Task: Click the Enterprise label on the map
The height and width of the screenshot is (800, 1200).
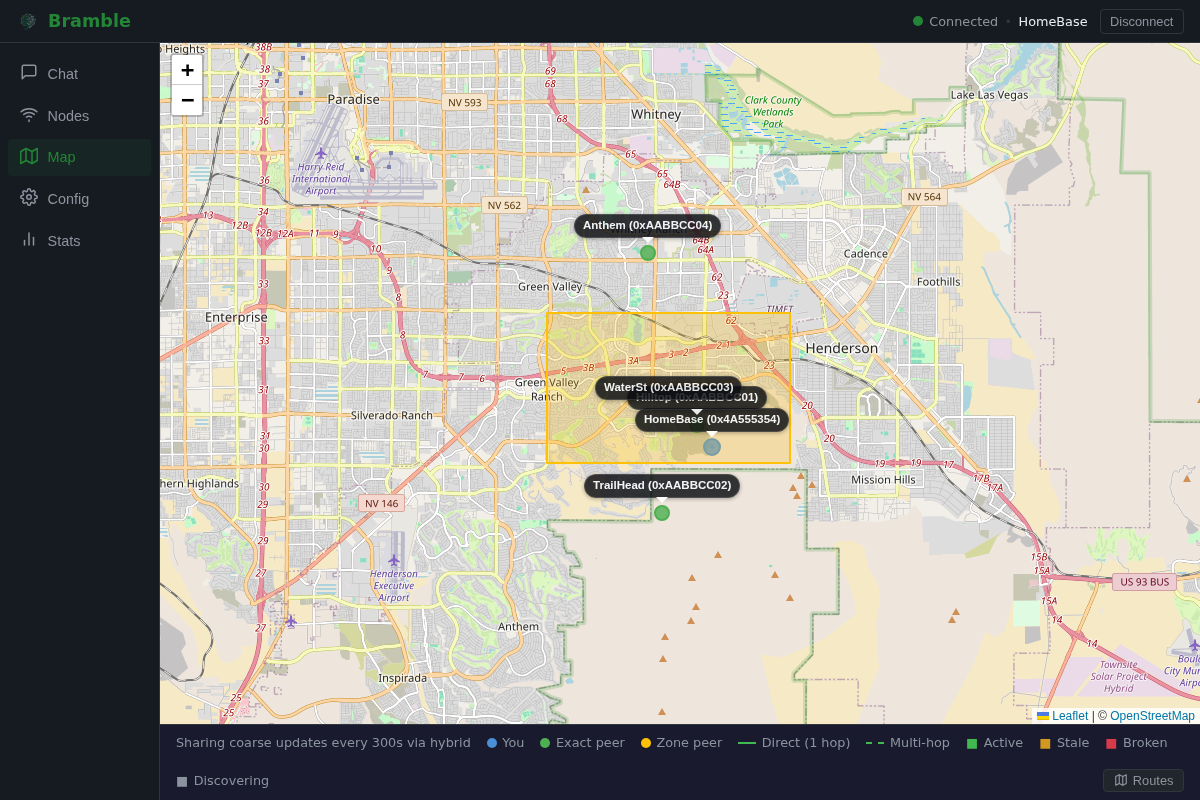Action: tap(236, 317)
